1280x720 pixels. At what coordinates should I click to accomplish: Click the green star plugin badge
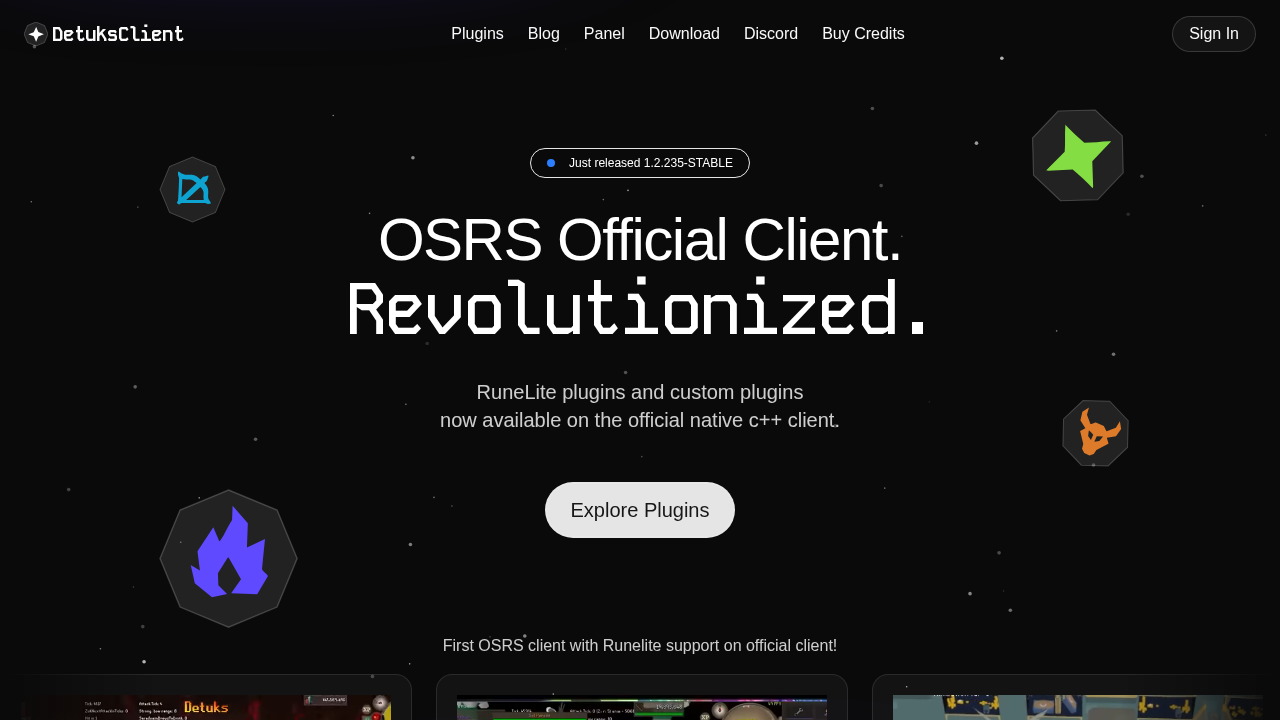[x=1078, y=155]
